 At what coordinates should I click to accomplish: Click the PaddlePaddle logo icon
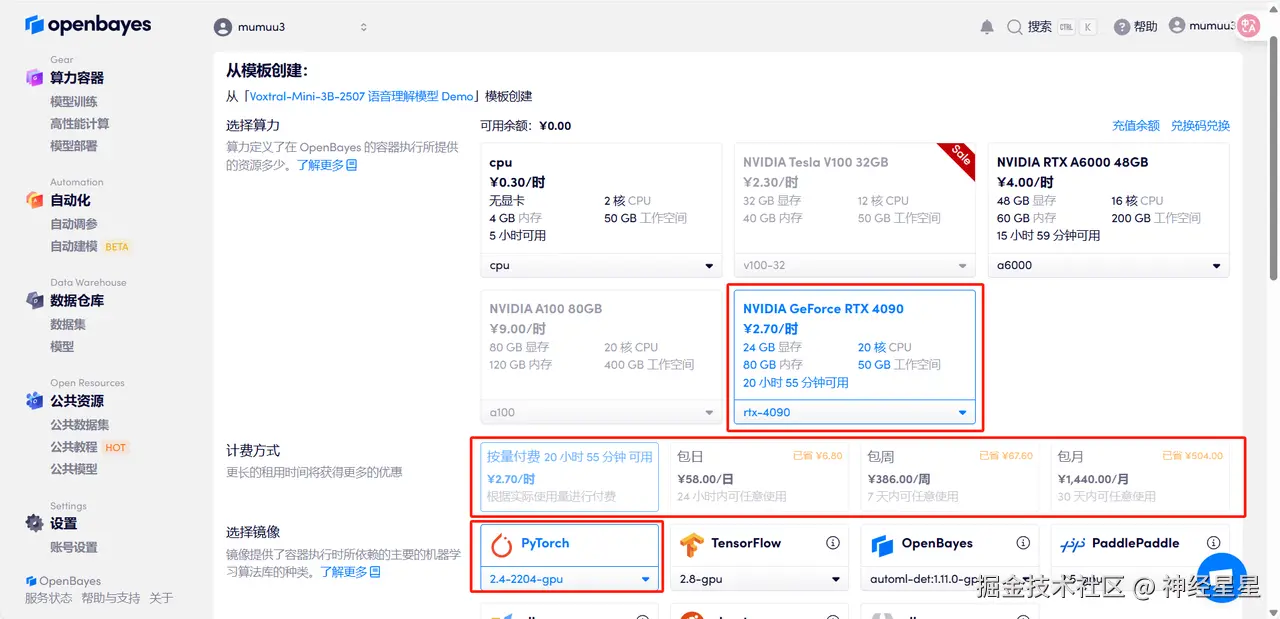(x=1072, y=545)
